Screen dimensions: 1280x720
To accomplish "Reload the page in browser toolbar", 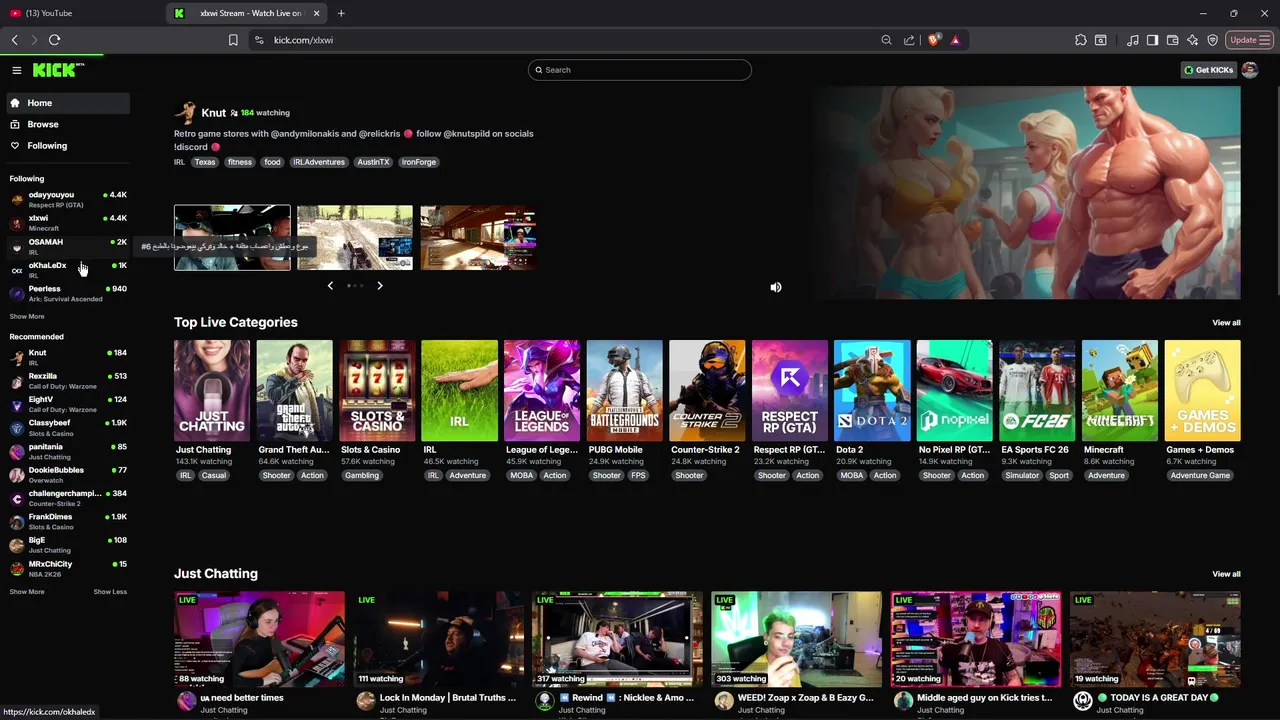I will [x=54, y=40].
